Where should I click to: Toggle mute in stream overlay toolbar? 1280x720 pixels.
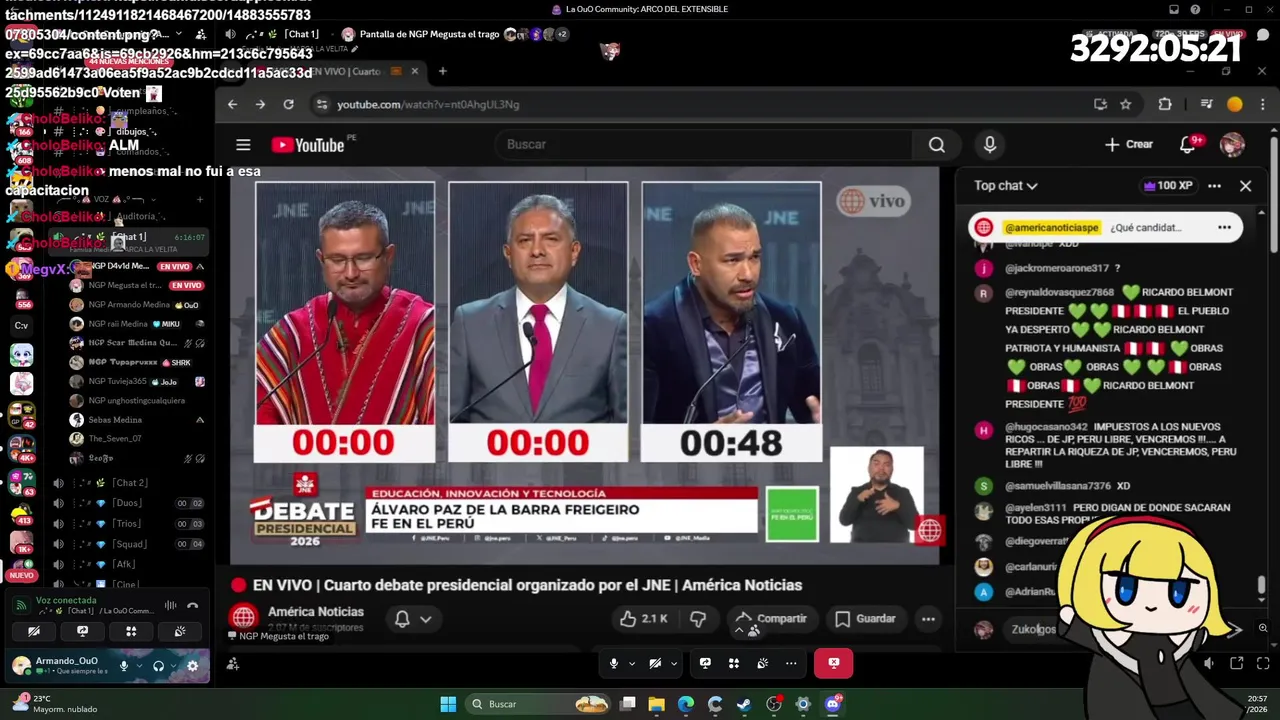614,663
